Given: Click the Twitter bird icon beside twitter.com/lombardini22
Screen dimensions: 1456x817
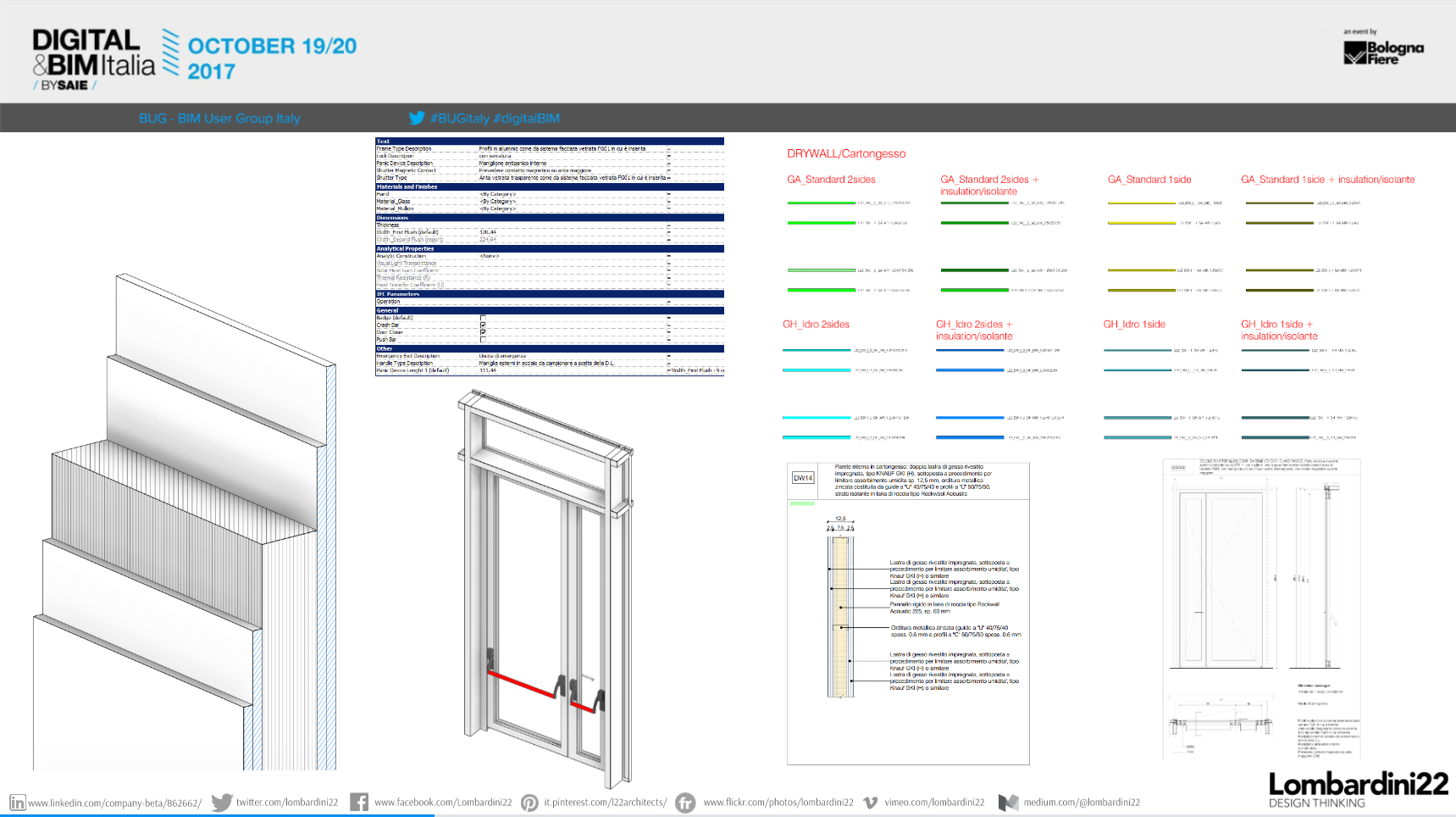Looking at the screenshot, I should pos(222,803).
